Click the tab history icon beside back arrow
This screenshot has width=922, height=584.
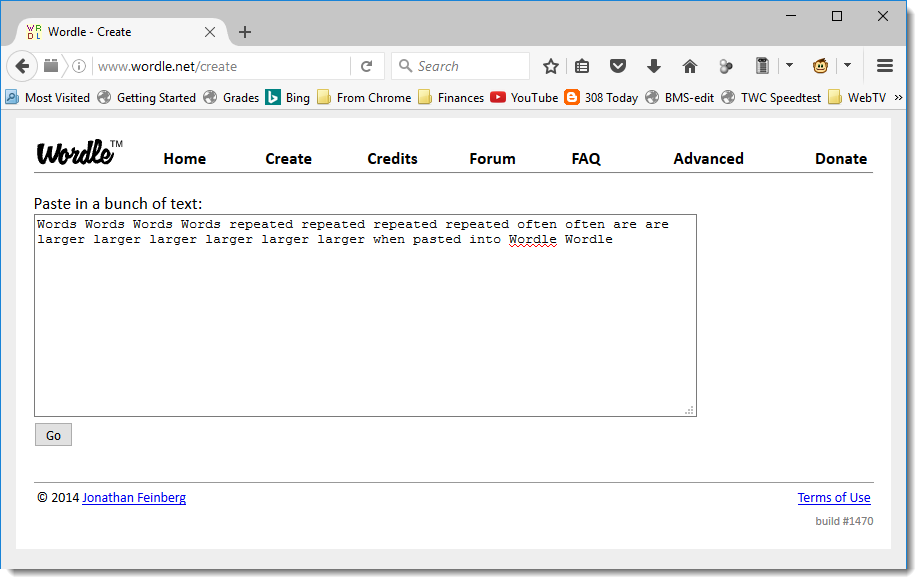pos(51,66)
